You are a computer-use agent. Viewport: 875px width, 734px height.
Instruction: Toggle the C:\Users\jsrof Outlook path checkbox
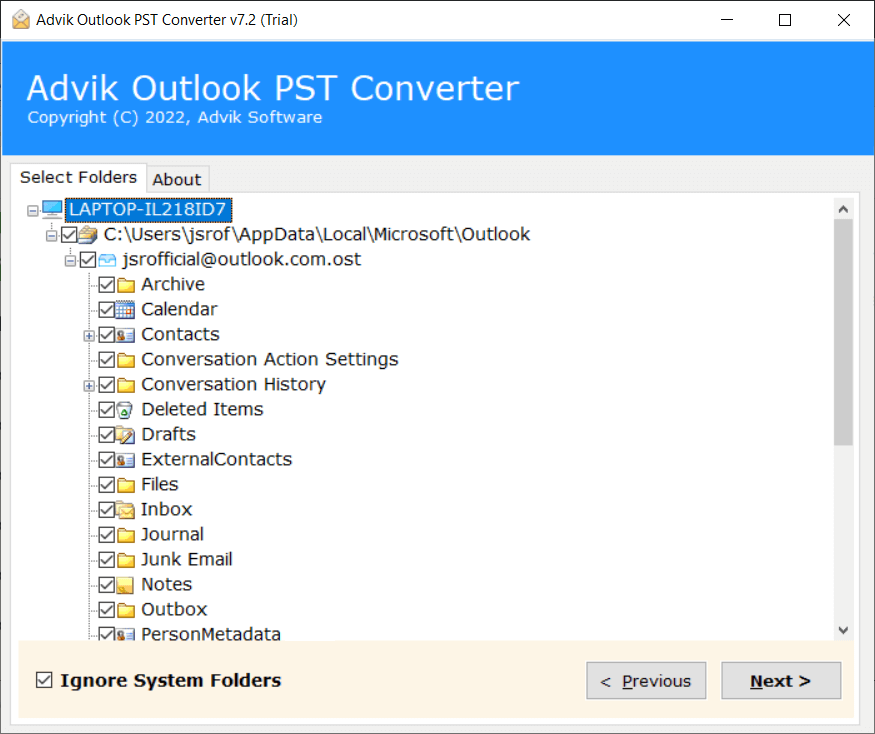(69, 235)
